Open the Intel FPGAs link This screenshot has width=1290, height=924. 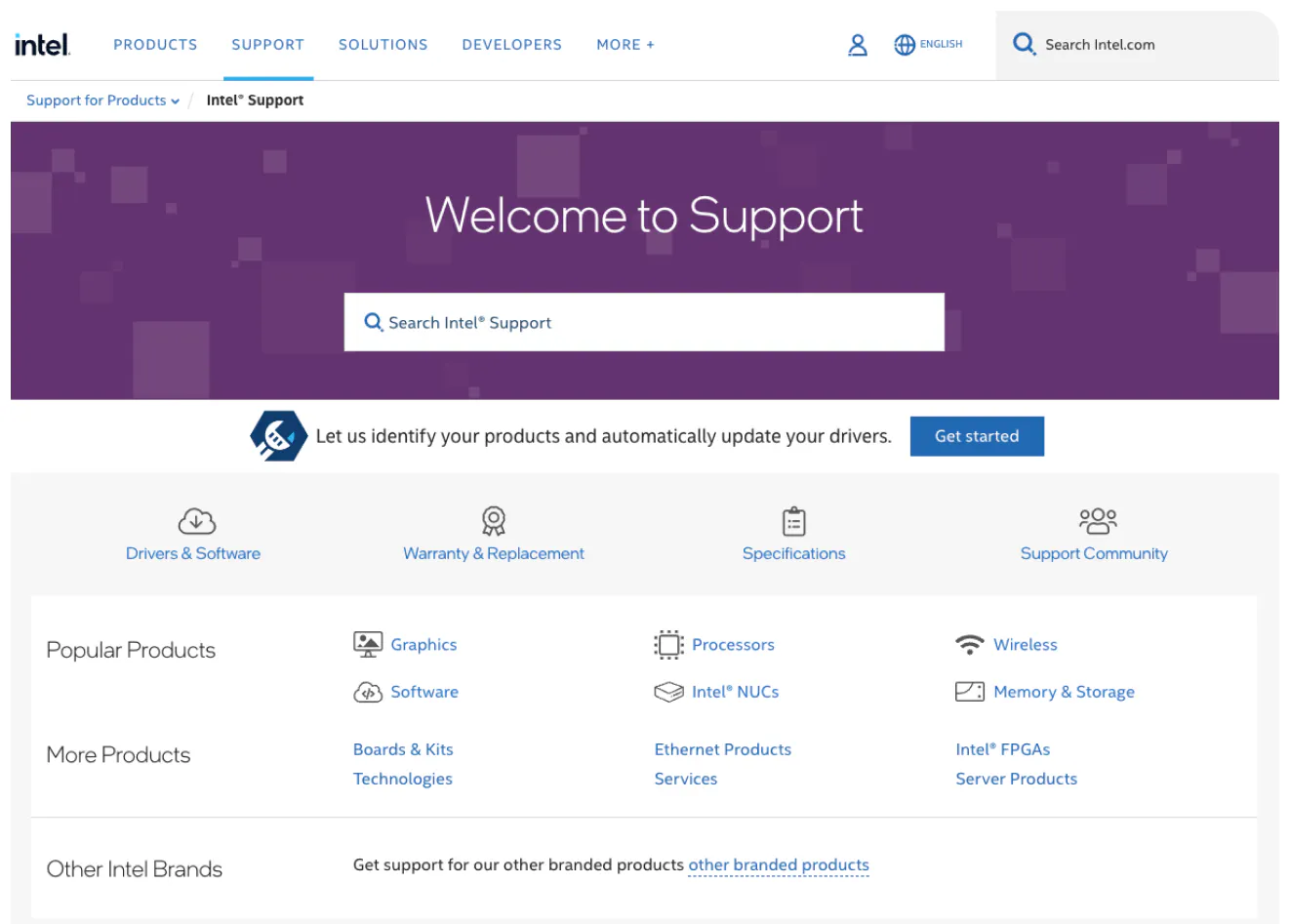1003,749
